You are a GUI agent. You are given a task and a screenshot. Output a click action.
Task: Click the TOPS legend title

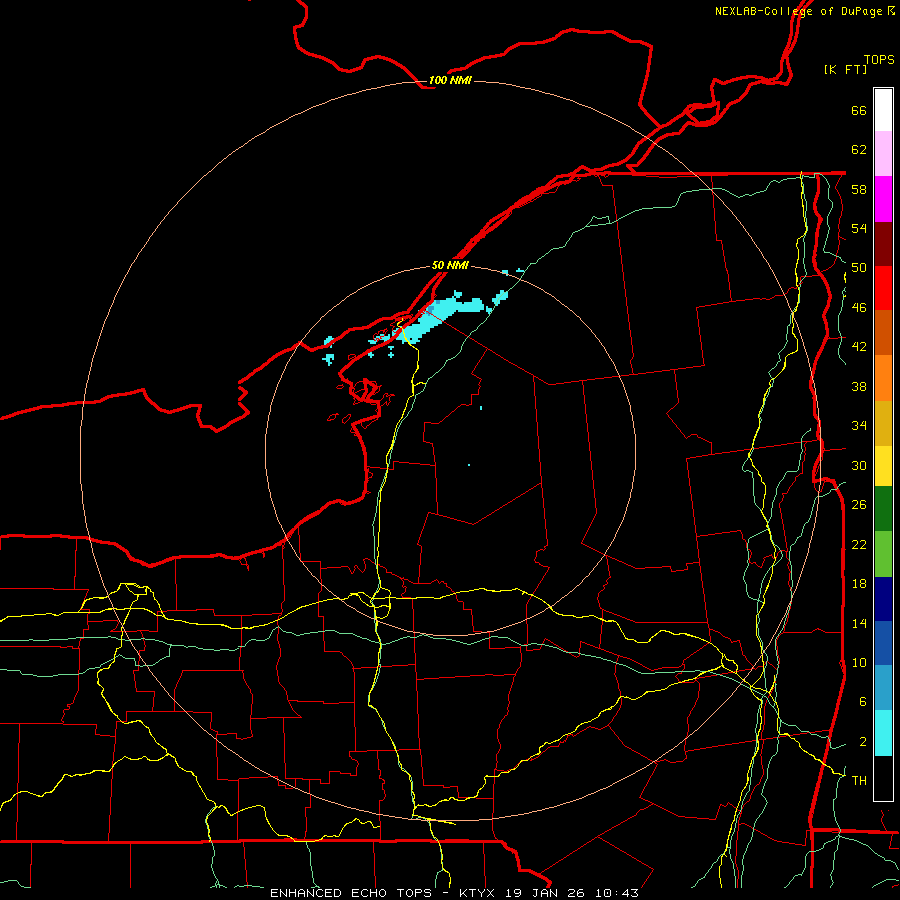point(879,59)
